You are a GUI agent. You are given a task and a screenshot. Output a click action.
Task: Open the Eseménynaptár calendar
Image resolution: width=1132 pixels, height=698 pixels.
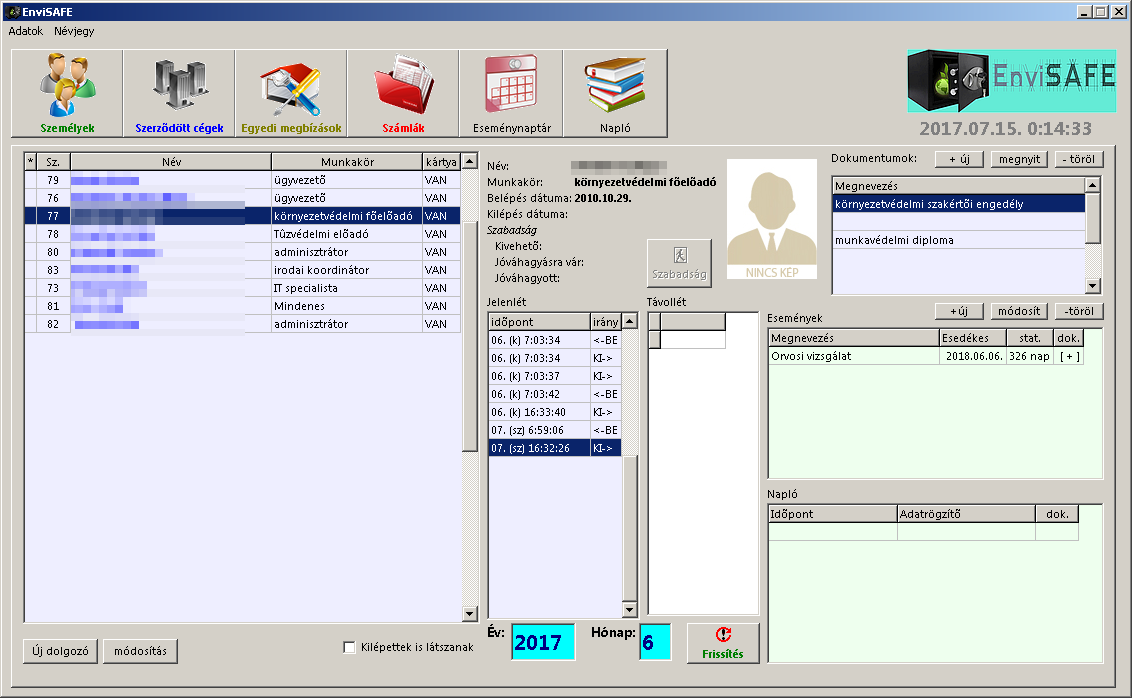point(511,94)
